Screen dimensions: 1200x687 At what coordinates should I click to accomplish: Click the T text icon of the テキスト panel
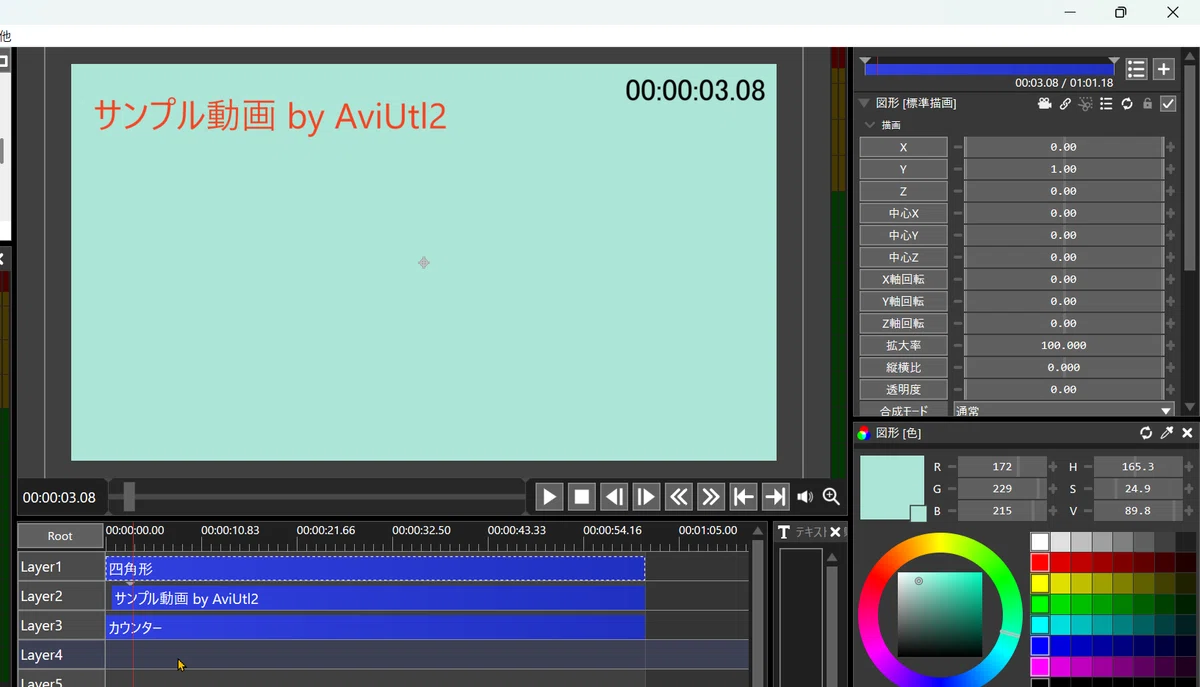coord(784,532)
